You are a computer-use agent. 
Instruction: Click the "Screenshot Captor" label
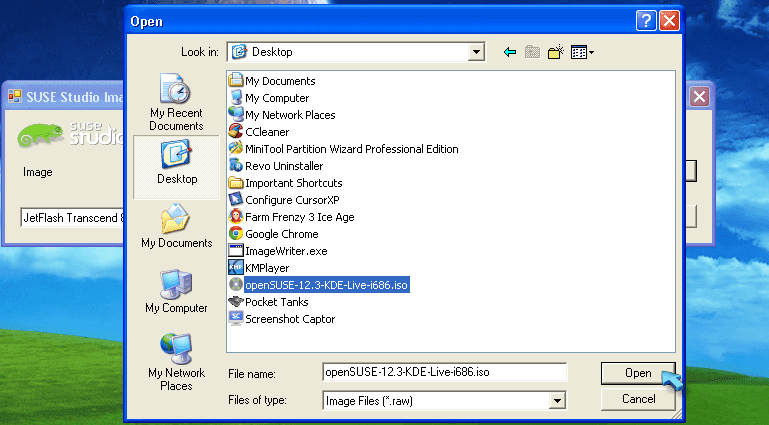coord(290,319)
